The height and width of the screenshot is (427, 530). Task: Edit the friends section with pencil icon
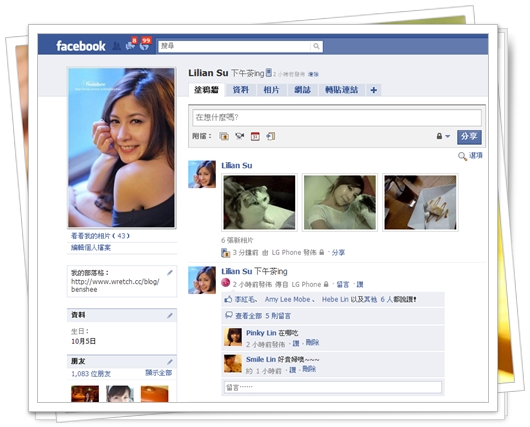click(170, 362)
